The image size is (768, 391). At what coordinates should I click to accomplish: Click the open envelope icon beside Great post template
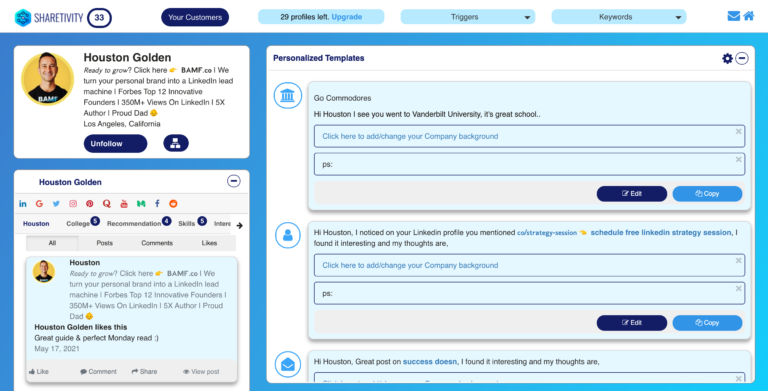288,365
